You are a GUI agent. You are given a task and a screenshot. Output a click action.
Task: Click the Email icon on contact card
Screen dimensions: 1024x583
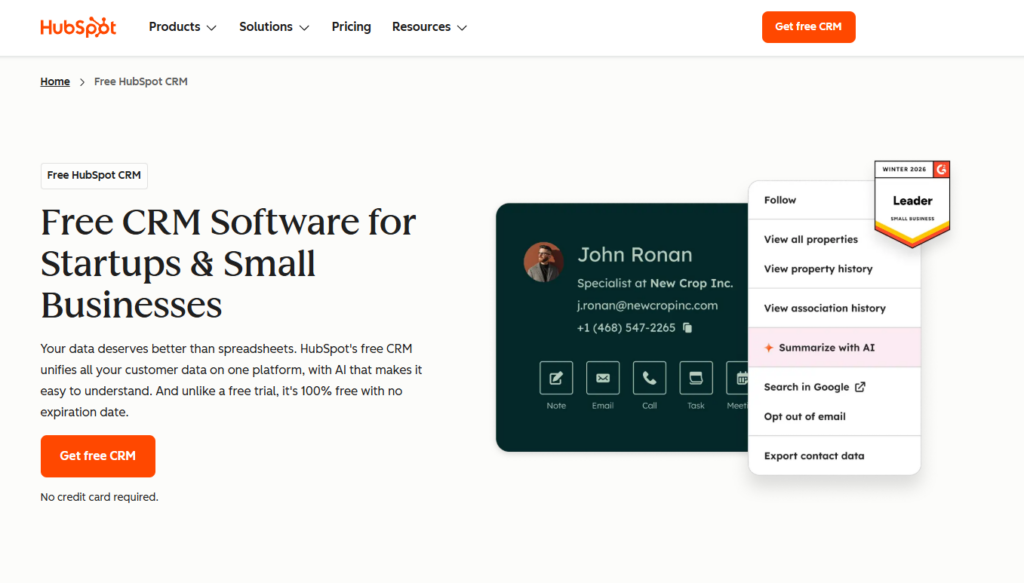(602, 377)
